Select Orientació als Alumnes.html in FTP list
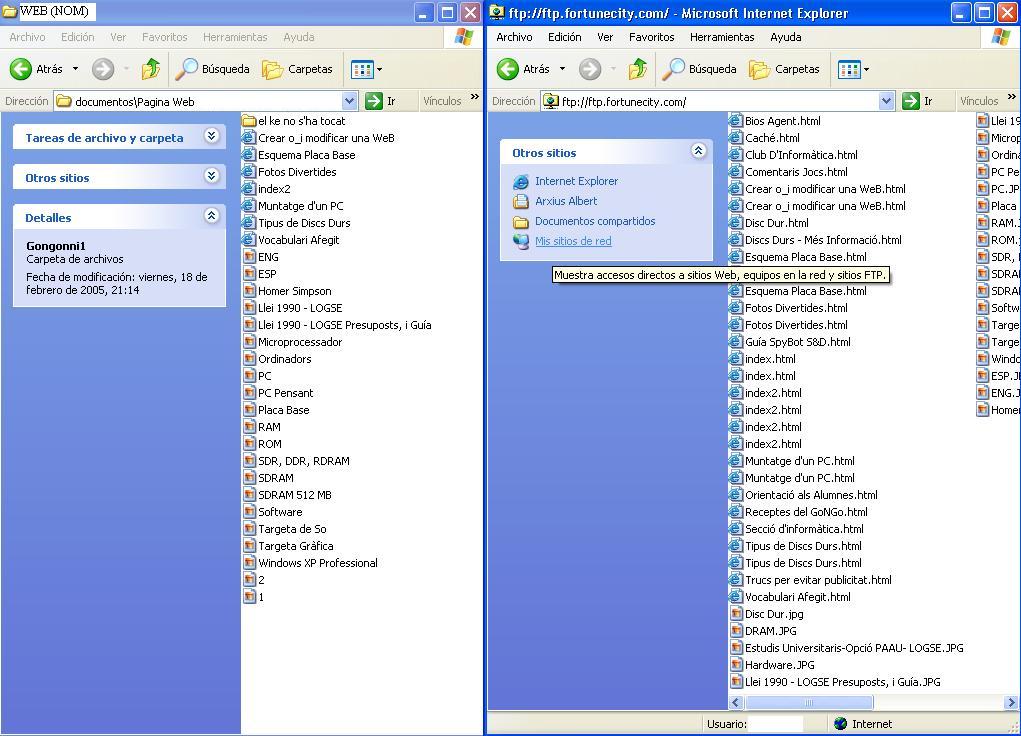Image resolution: width=1021 pixels, height=736 pixels. coord(811,495)
